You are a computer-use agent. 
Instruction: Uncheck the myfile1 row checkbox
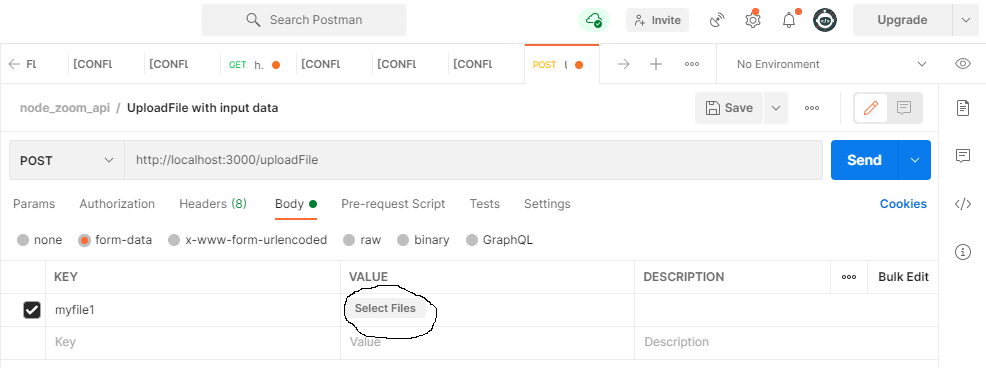coord(31,309)
